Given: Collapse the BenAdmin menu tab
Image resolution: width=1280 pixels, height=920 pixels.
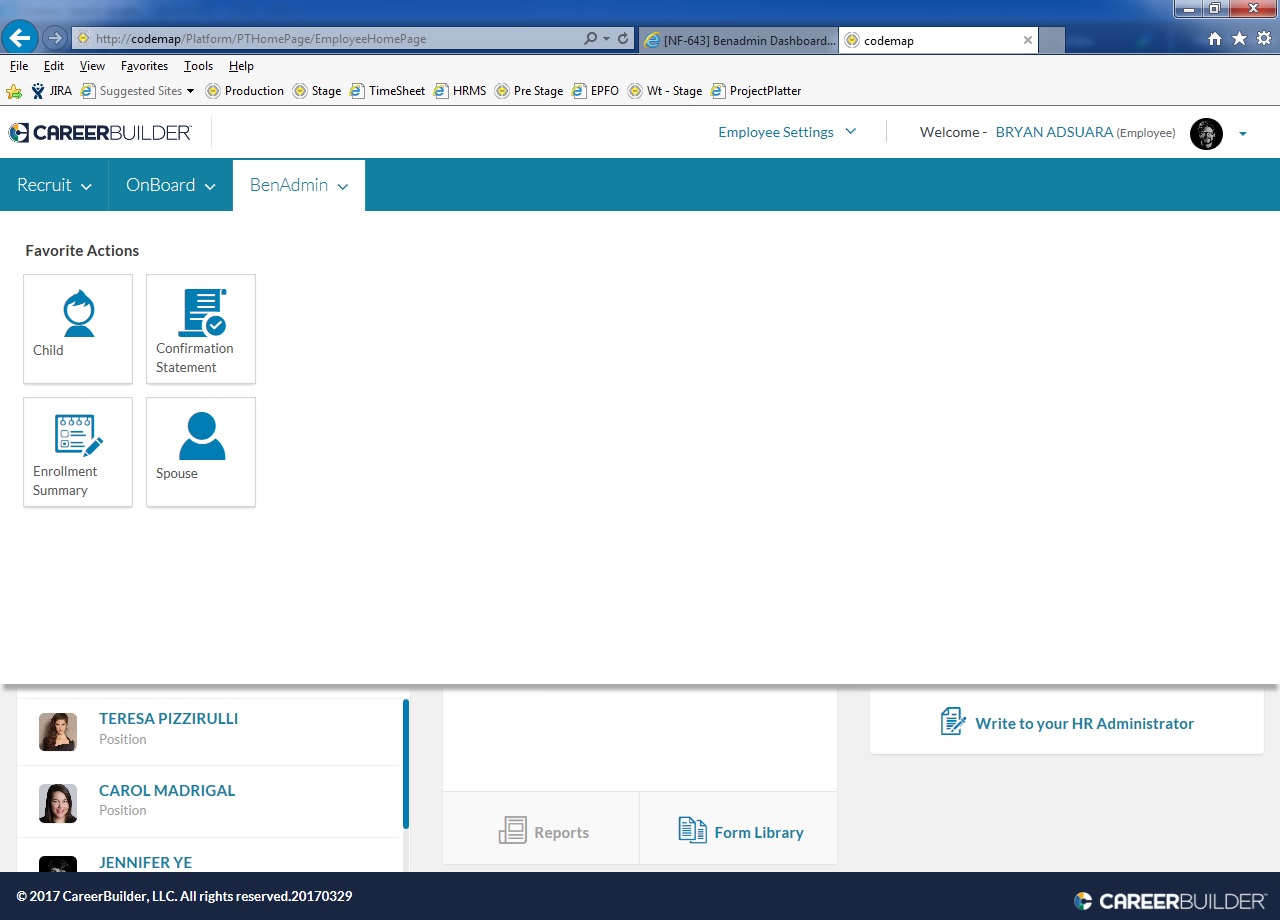Looking at the screenshot, I should coord(298,185).
